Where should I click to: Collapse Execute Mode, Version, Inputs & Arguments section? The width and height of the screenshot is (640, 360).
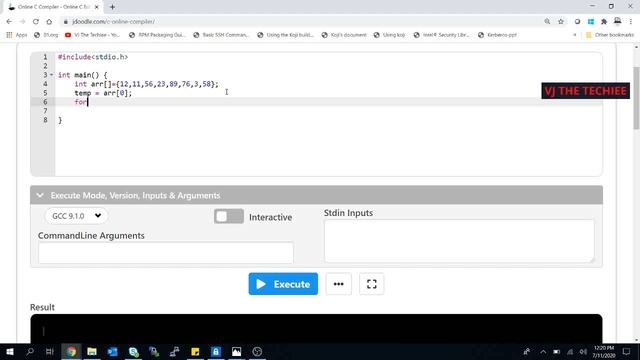tap(40, 196)
